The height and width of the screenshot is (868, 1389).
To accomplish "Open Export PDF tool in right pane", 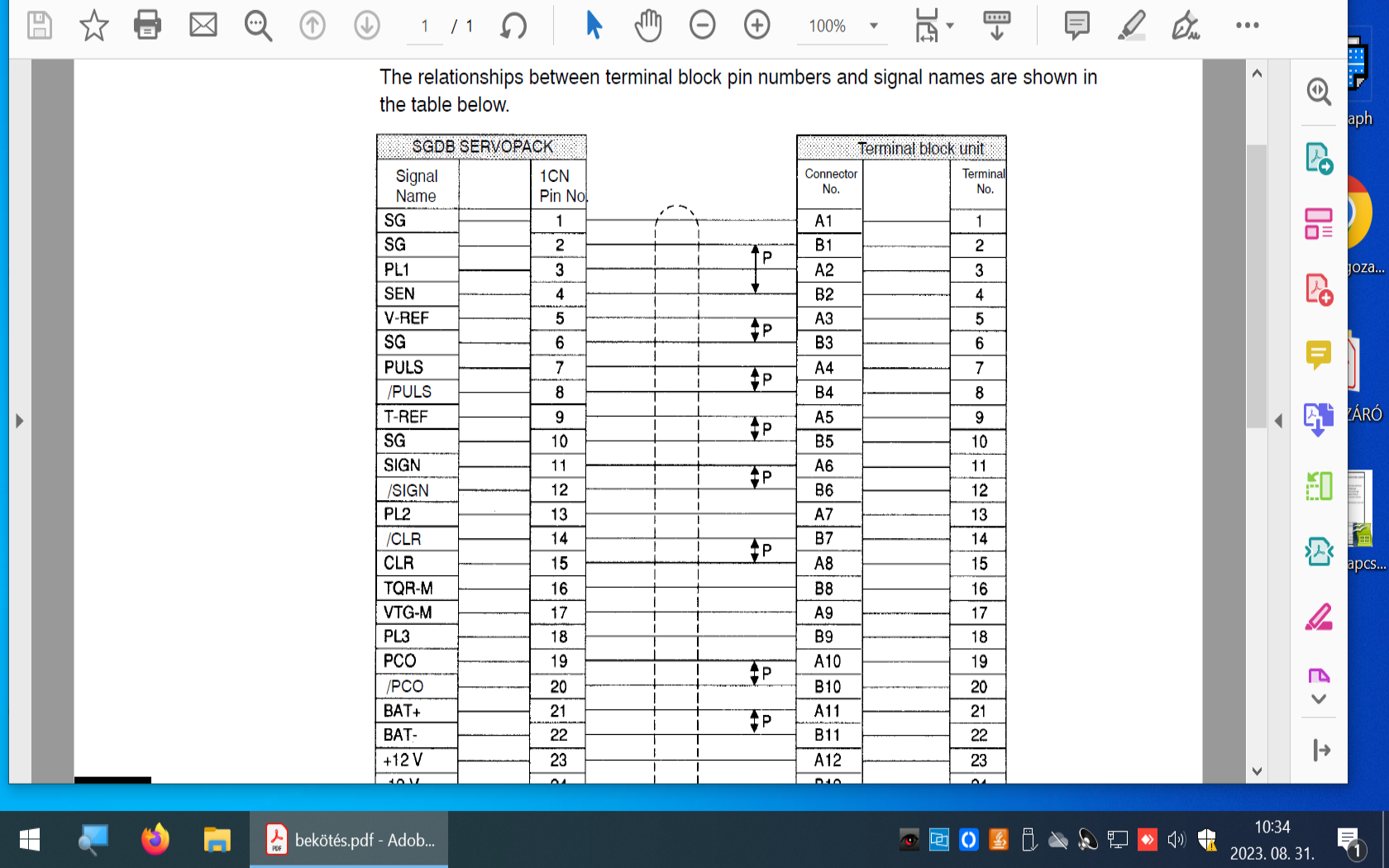I will point(1319,158).
